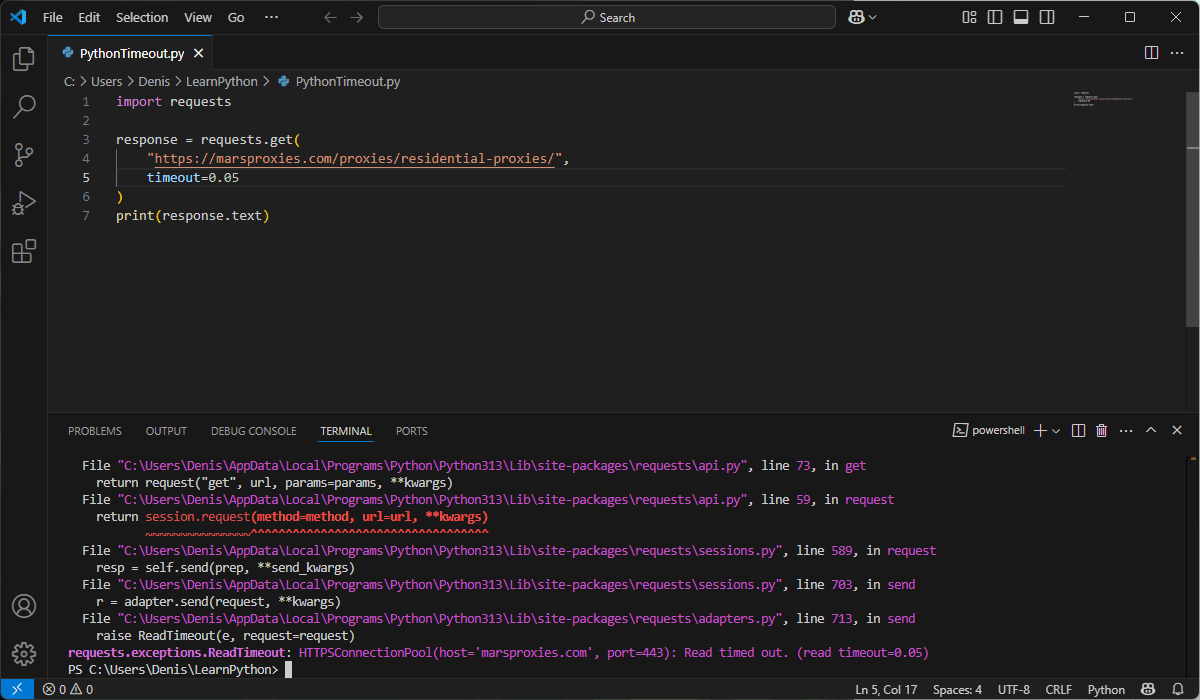Image resolution: width=1200 pixels, height=700 pixels.
Task: Open the Copilot dropdown arrow
Action: pyautogui.click(x=872, y=17)
